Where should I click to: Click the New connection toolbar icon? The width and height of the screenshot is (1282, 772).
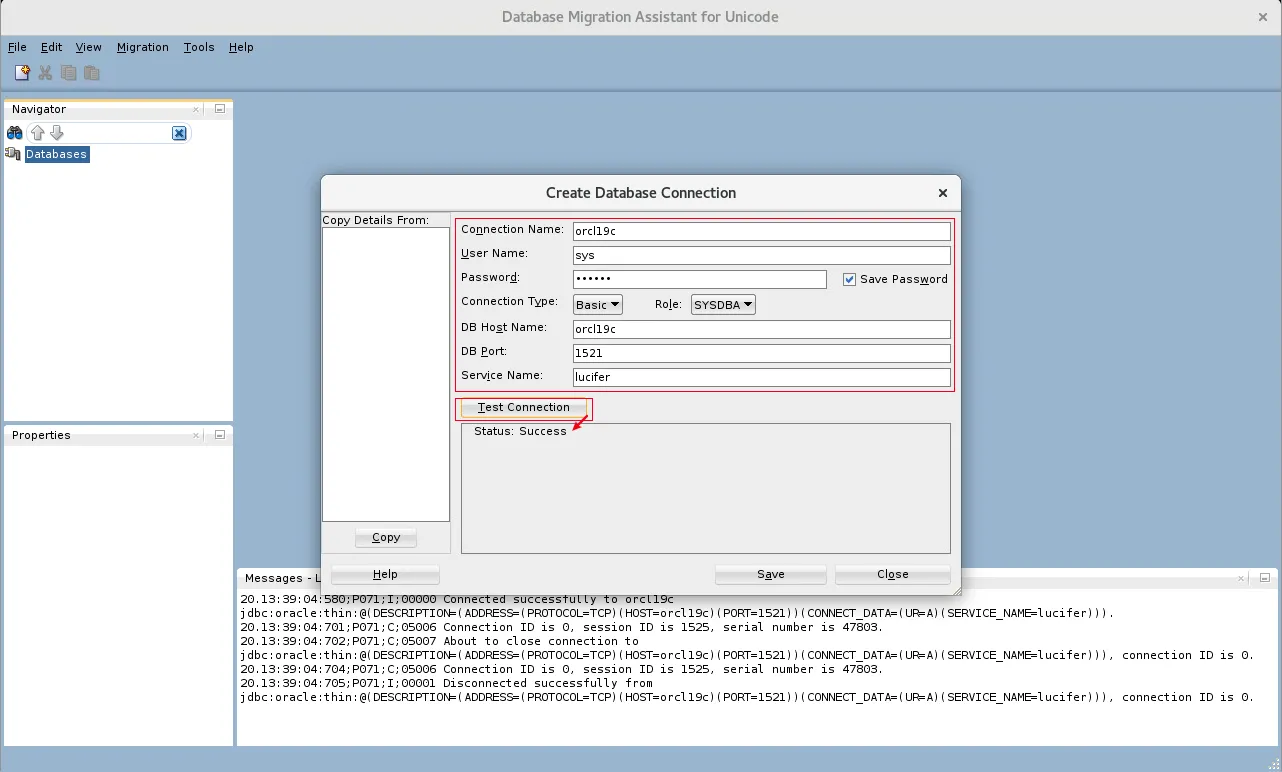point(22,73)
